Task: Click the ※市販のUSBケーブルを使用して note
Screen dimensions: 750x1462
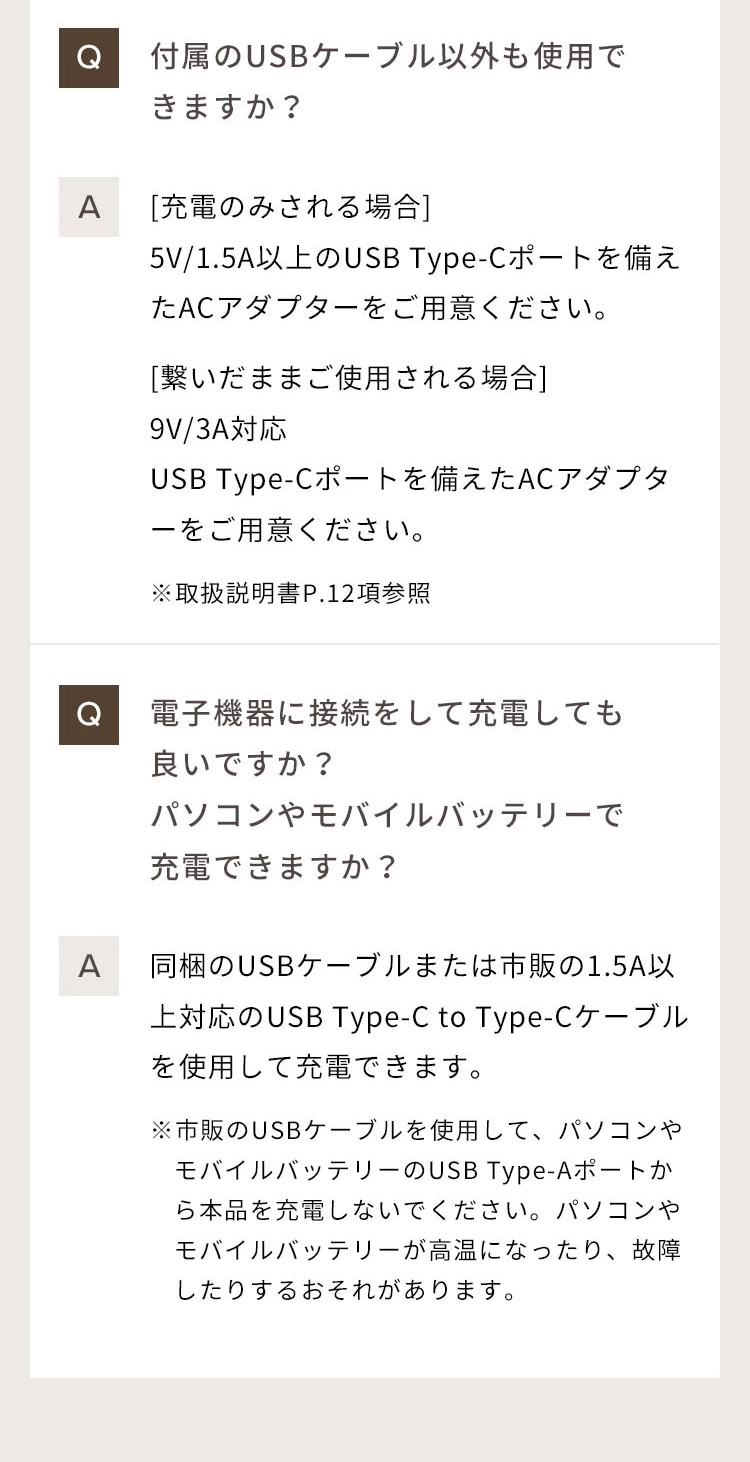Action: click(x=416, y=1130)
